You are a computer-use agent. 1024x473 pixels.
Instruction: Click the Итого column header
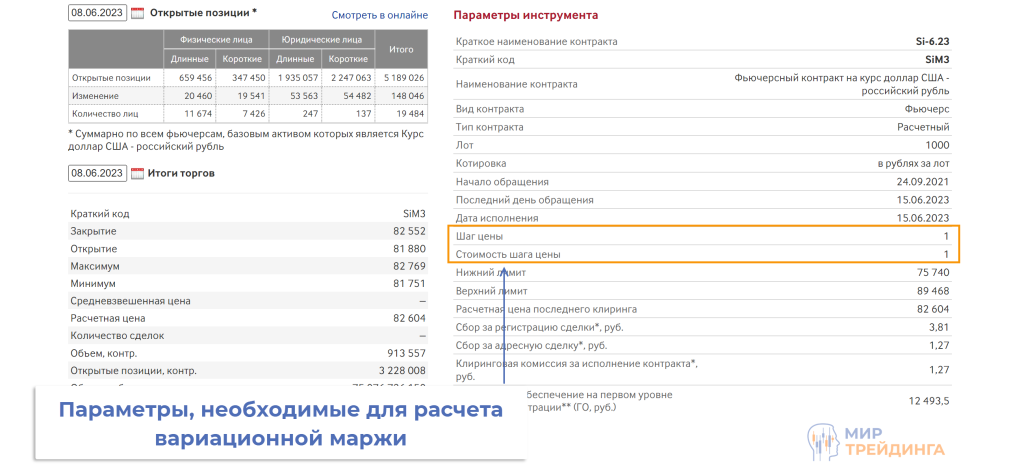pyautogui.click(x=401, y=49)
